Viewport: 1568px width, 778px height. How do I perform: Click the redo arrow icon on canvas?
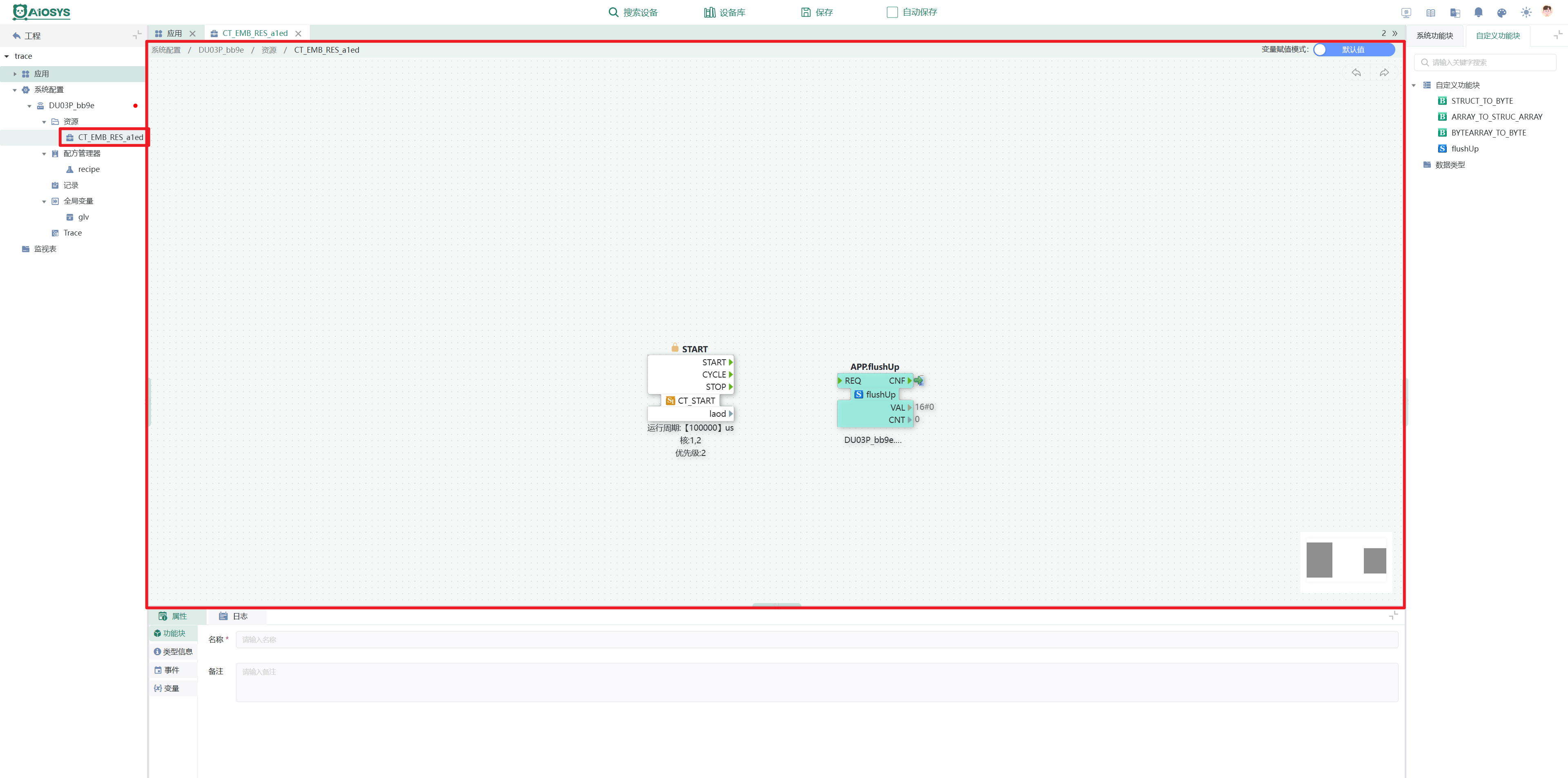pyautogui.click(x=1384, y=72)
